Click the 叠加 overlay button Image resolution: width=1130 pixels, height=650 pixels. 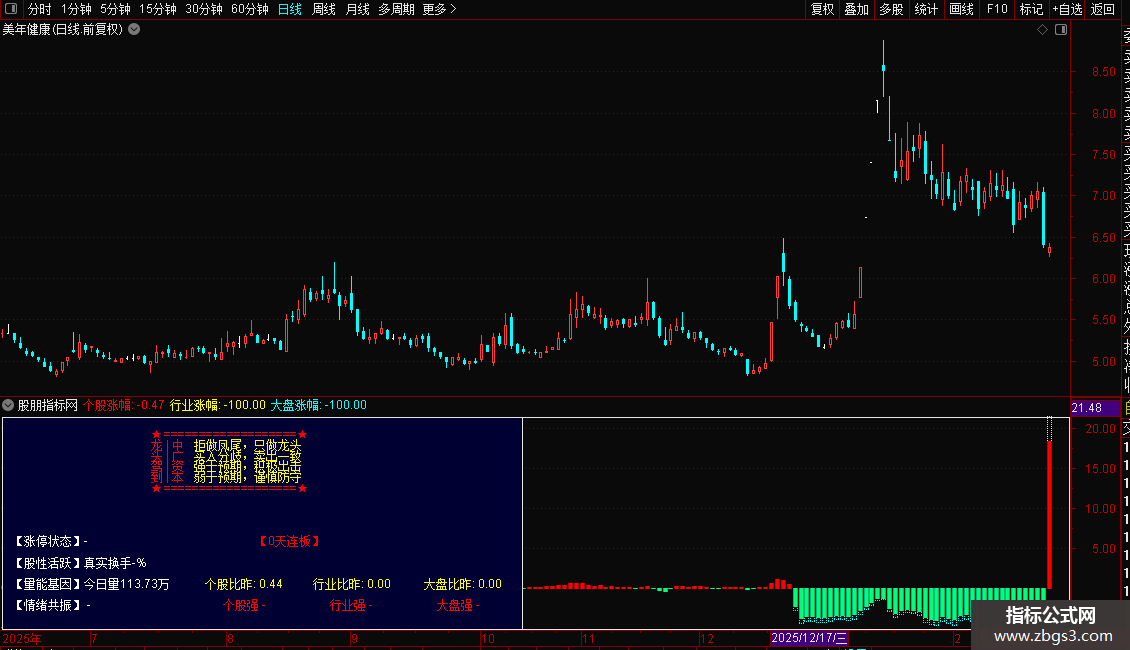[857, 9]
